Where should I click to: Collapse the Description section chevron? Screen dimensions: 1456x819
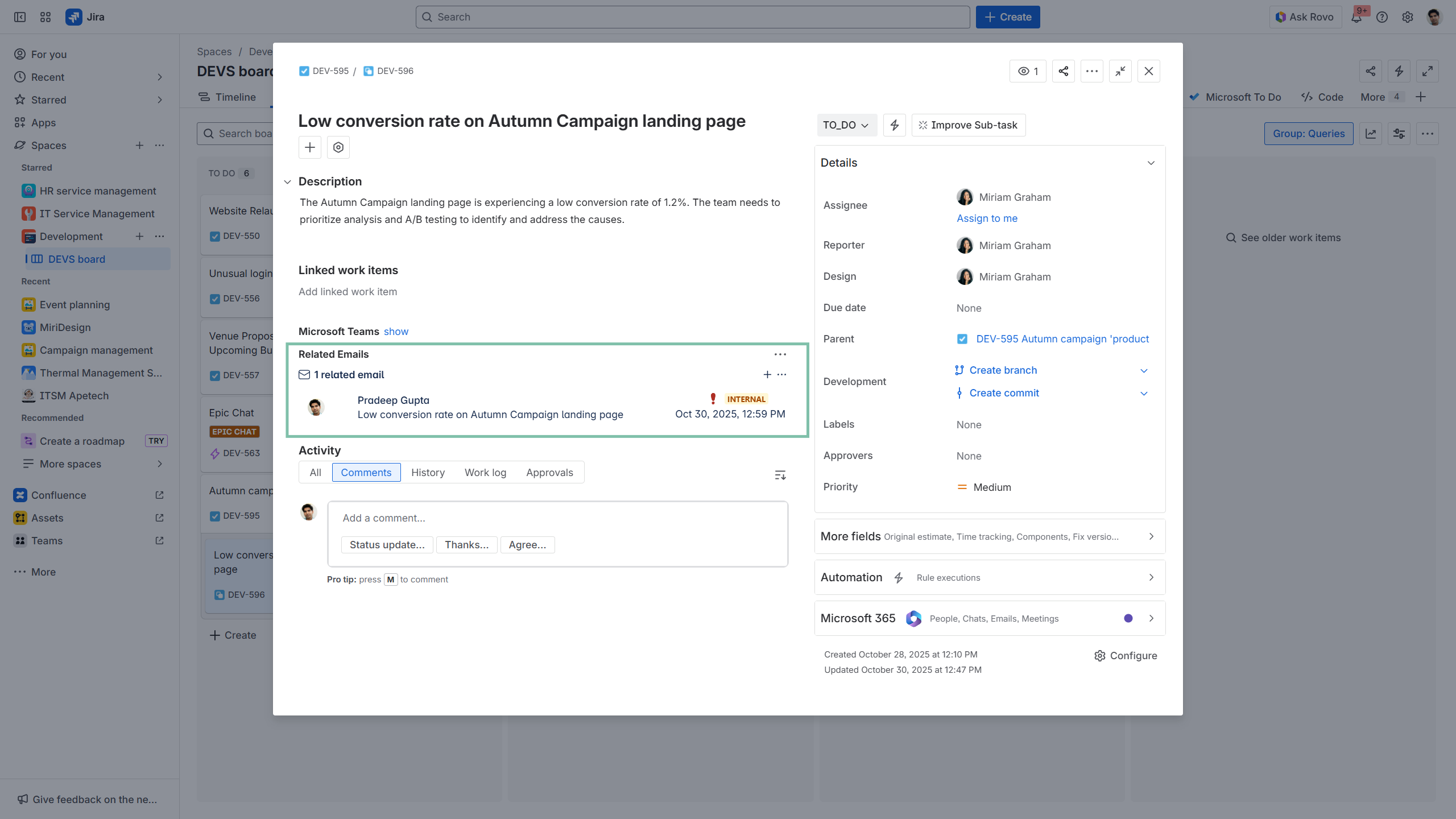(288, 182)
